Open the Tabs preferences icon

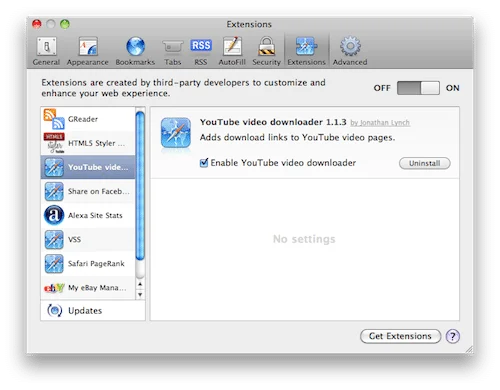(x=173, y=47)
